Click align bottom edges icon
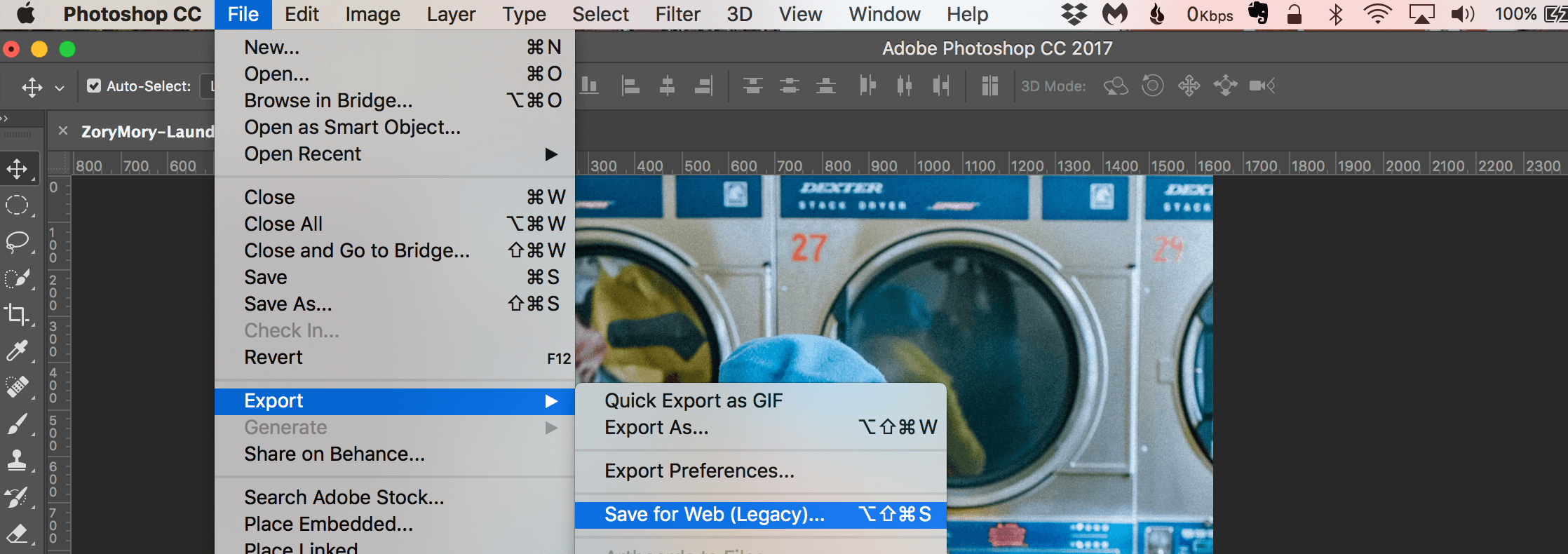 (x=589, y=86)
